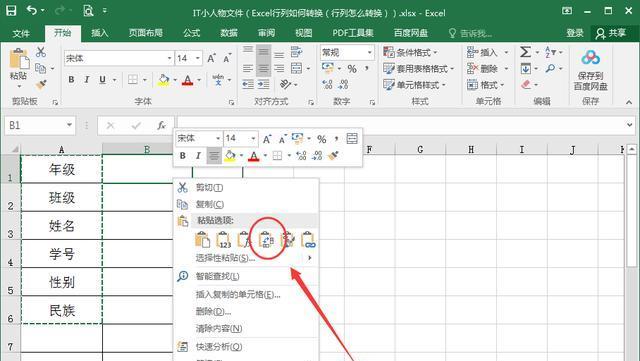Toggle Italic in the ribbon font group
The height and width of the screenshot is (361, 640).
coord(87,80)
